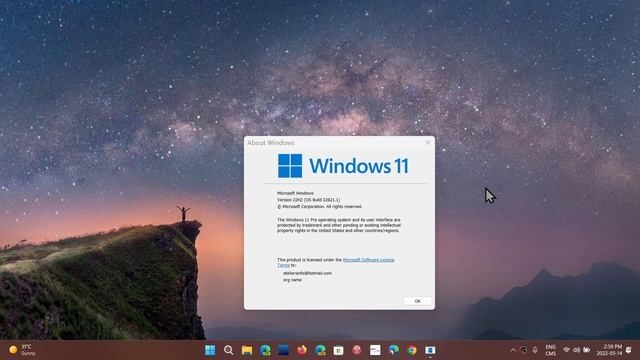Launch Firefox from the taskbar
The height and width of the screenshot is (360, 640).
[x=302, y=350]
